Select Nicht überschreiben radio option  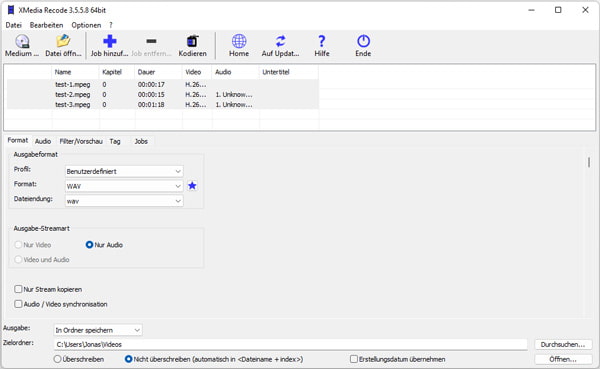click(x=129, y=359)
